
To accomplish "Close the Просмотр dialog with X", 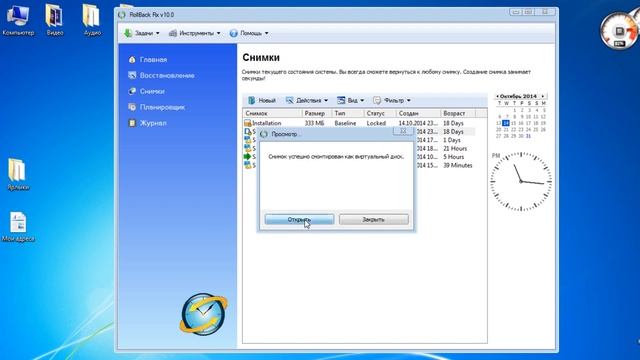I will [x=403, y=131].
